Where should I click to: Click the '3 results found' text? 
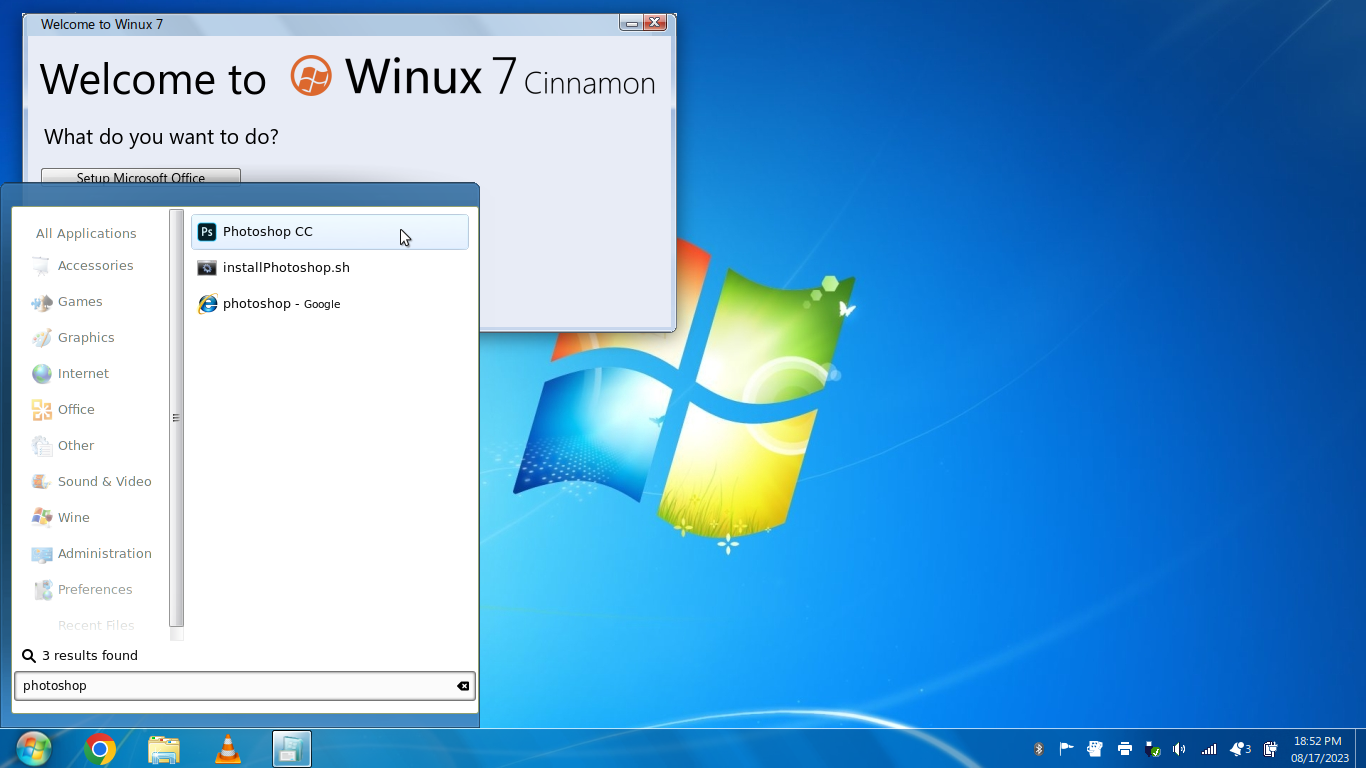[x=90, y=656]
